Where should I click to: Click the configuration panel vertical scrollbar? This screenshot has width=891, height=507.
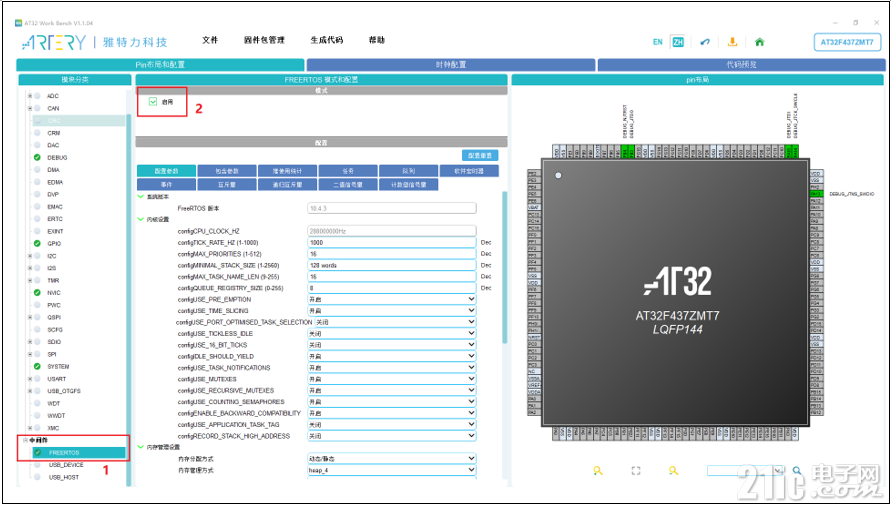tap(505, 267)
